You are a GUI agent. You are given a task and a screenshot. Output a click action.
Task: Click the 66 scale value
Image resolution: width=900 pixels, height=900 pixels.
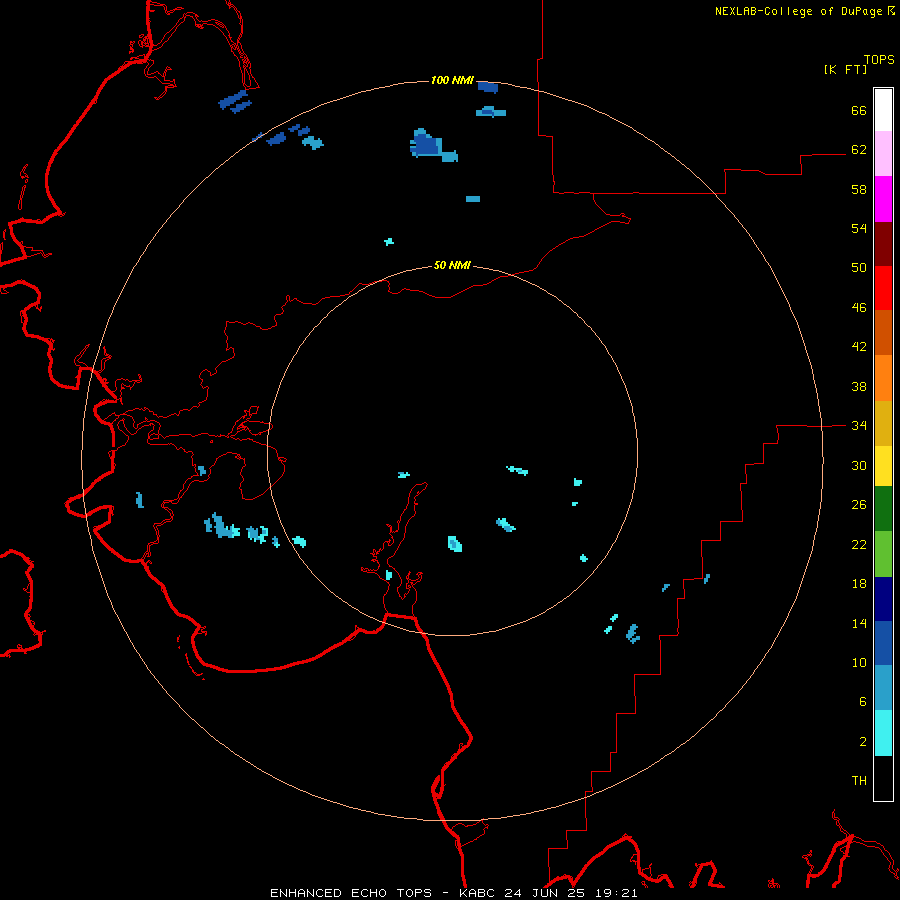pos(859,110)
